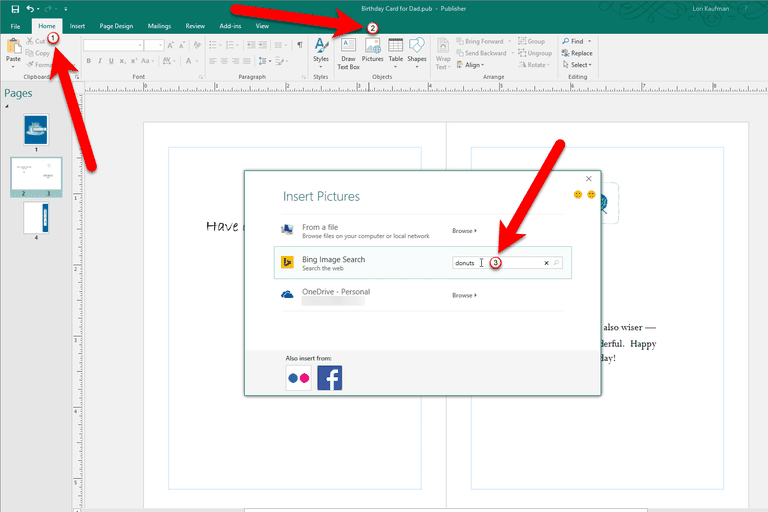Open the Select dropdown in Editing
The image size is (768, 512).
coord(577,65)
